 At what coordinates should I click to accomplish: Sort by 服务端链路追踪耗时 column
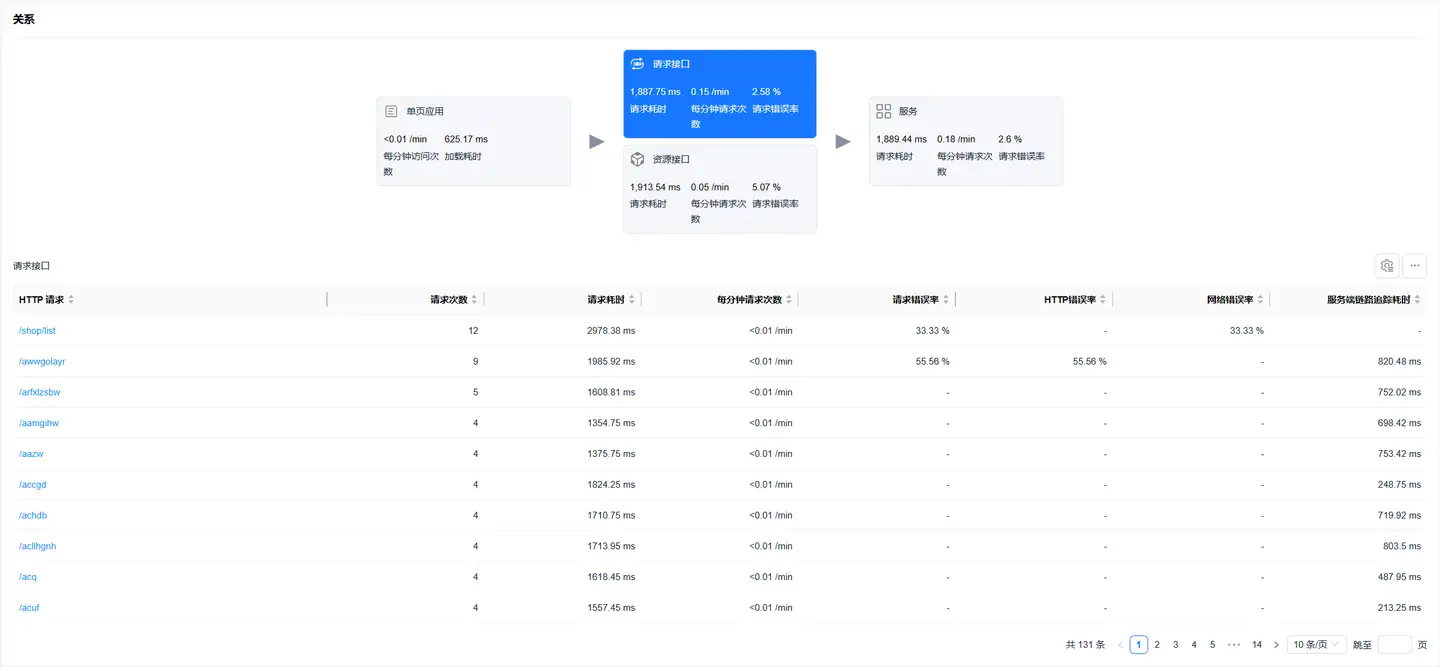click(x=1416, y=299)
